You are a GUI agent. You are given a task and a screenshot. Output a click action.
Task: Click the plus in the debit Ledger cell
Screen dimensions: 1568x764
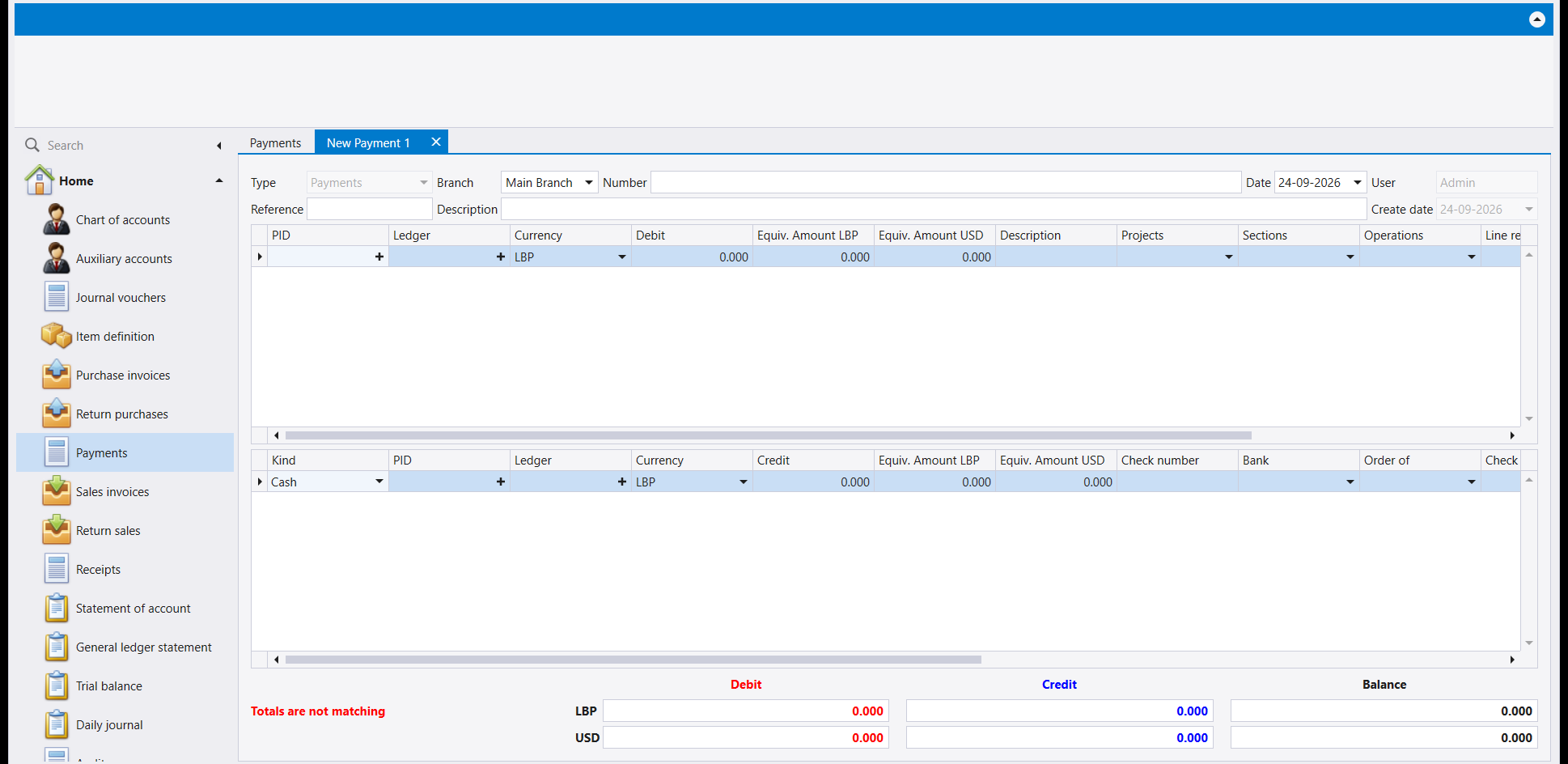coord(501,257)
